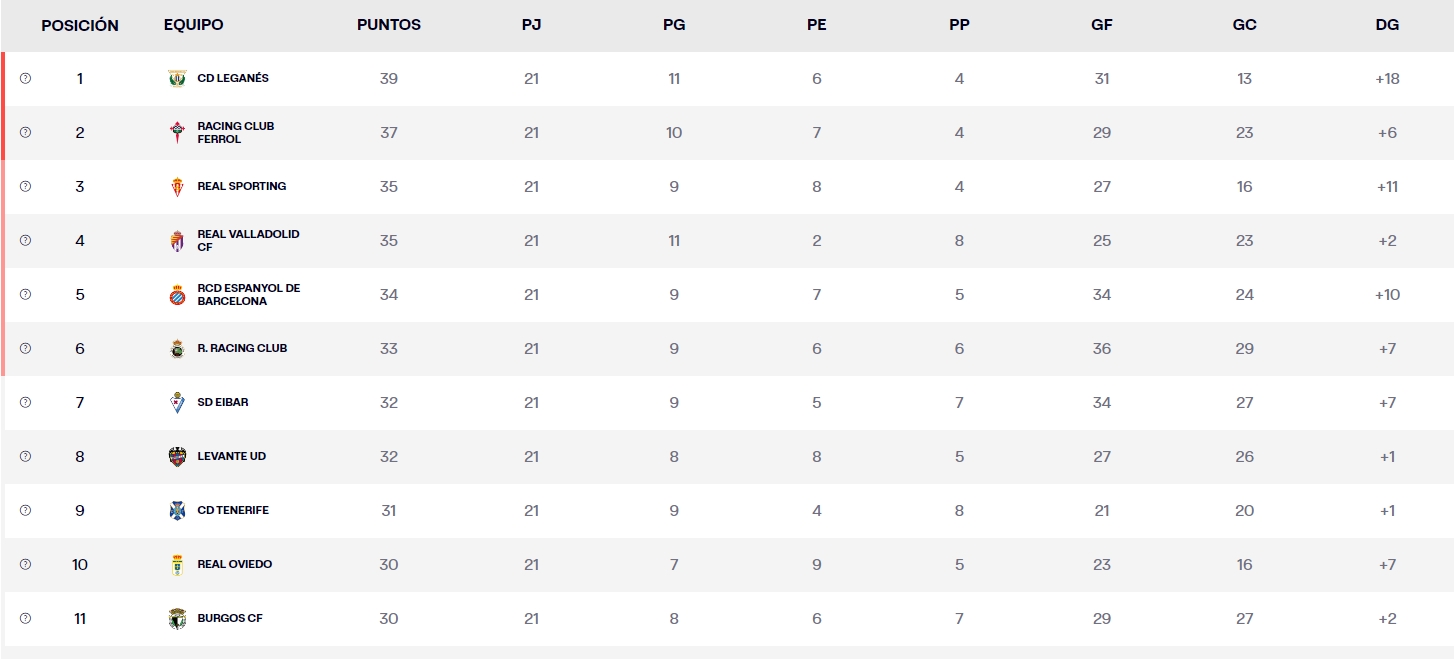Click the GF column header

(x=1102, y=25)
